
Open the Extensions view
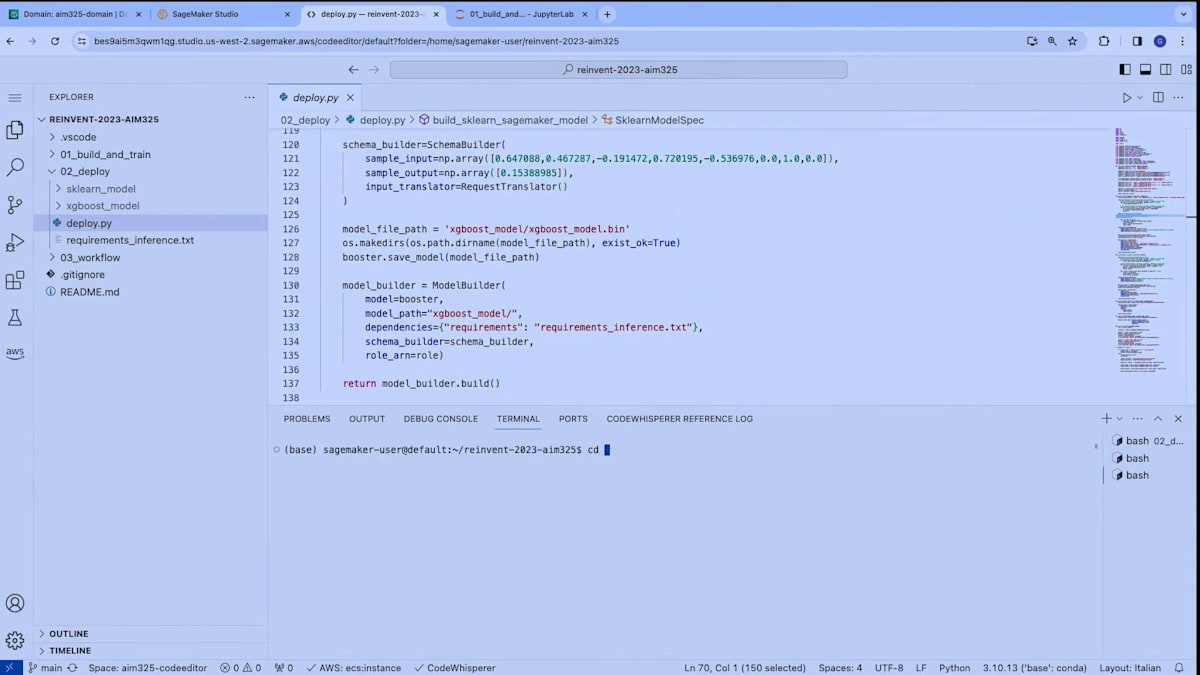coord(15,281)
